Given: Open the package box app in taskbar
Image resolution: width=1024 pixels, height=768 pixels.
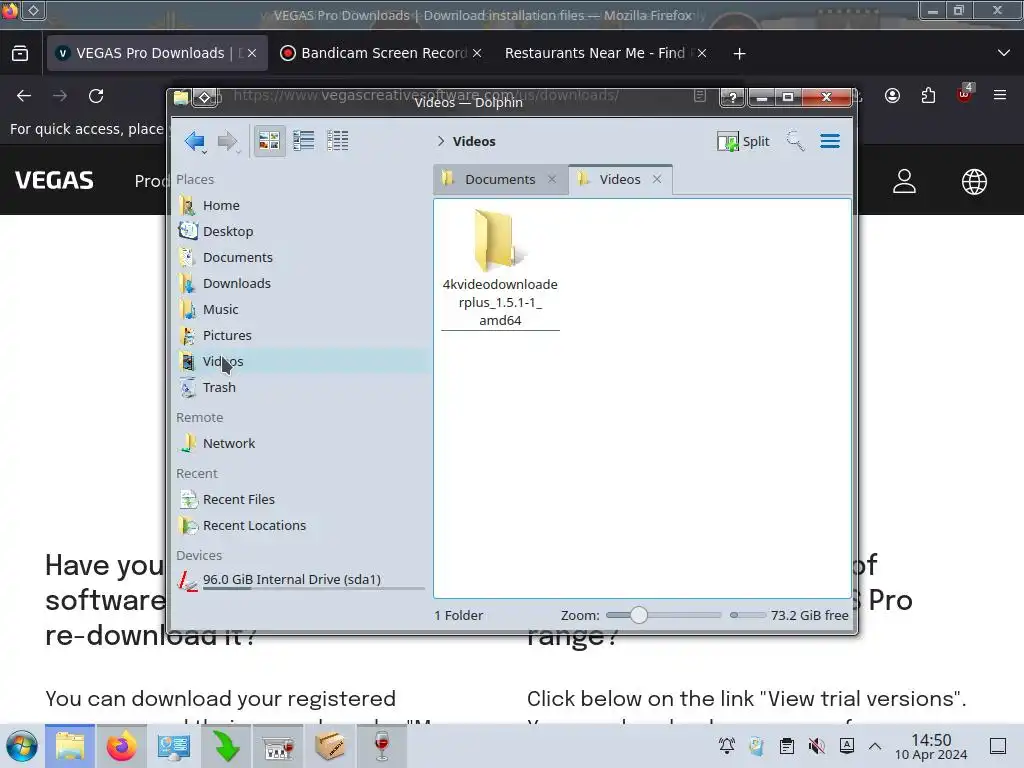Looking at the screenshot, I should [330, 746].
